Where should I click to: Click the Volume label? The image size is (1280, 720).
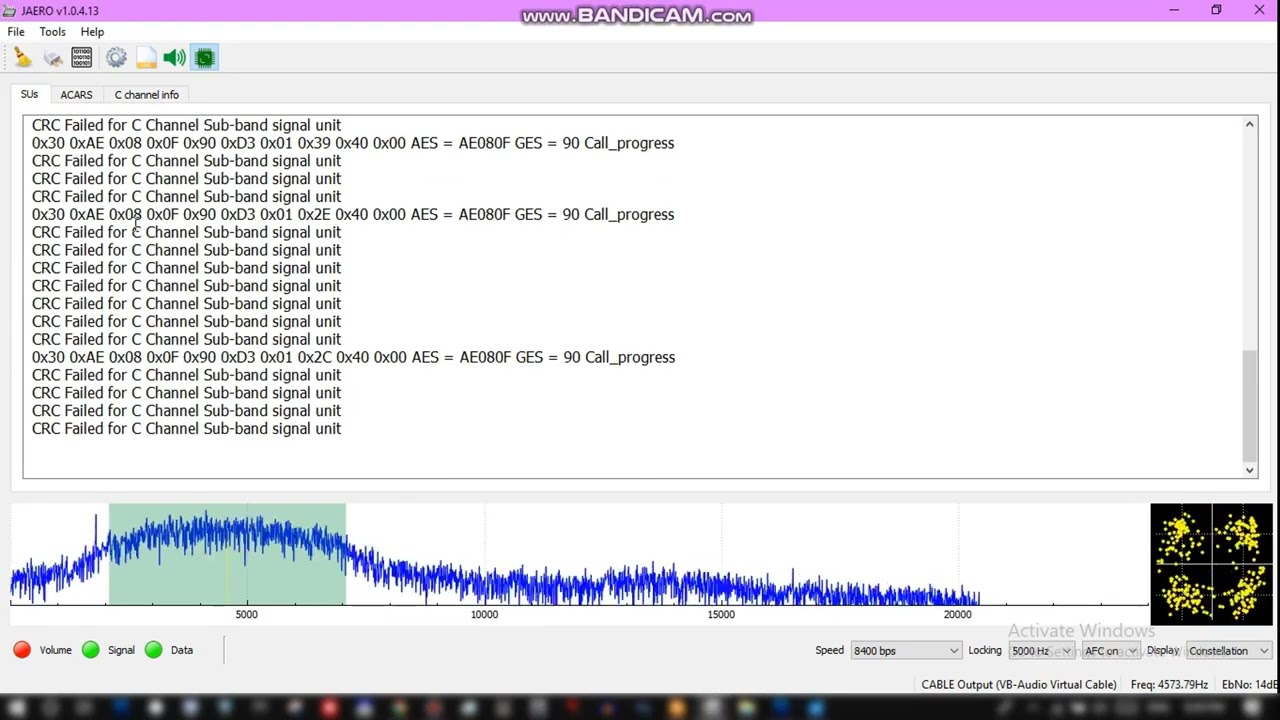[56, 650]
